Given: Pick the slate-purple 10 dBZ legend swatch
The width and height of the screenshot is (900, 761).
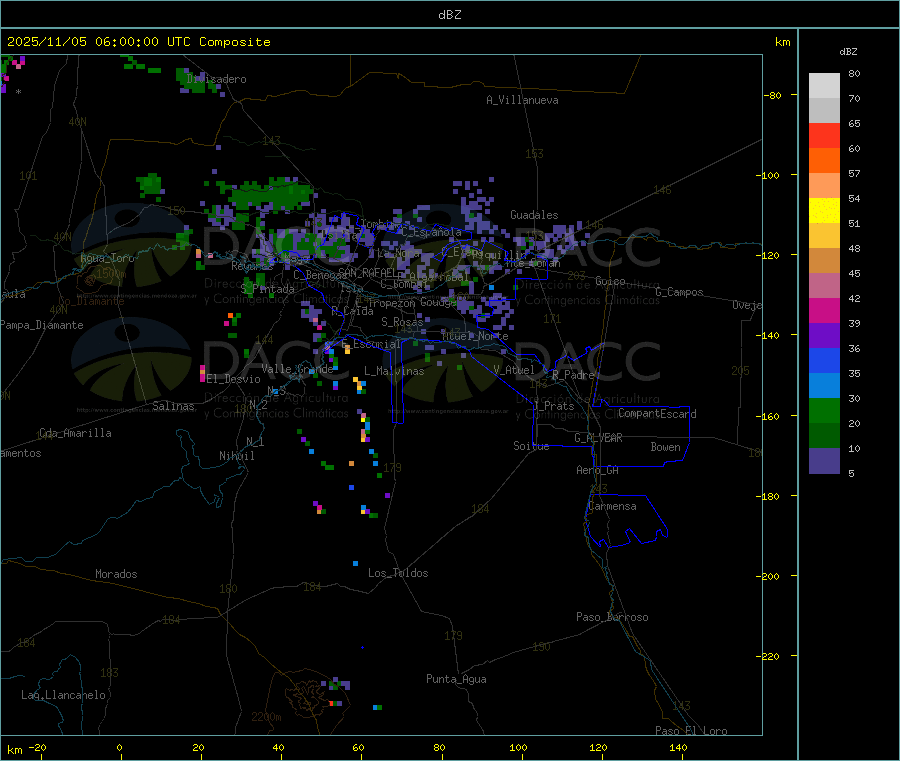Looking at the screenshot, I should (824, 460).
